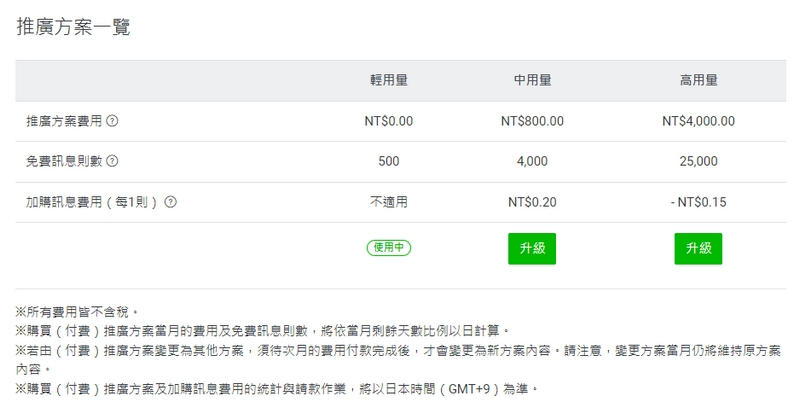This screenshot has width=800, height=414.
Task: Click the 免費訊息則數 row label
Action: pyautogui.click(x=63, y=161)
